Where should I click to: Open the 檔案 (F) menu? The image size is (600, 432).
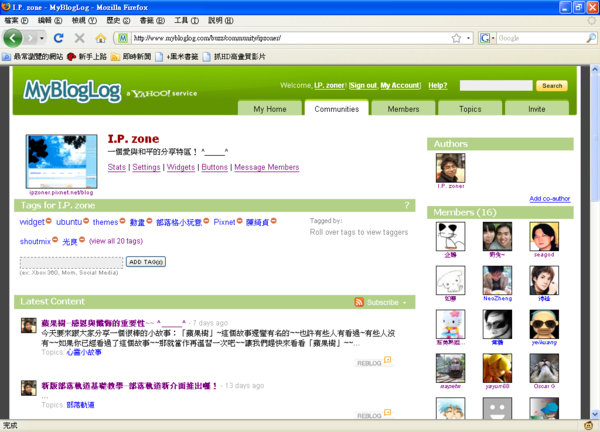pyautogui.click(x=16, y=21)
